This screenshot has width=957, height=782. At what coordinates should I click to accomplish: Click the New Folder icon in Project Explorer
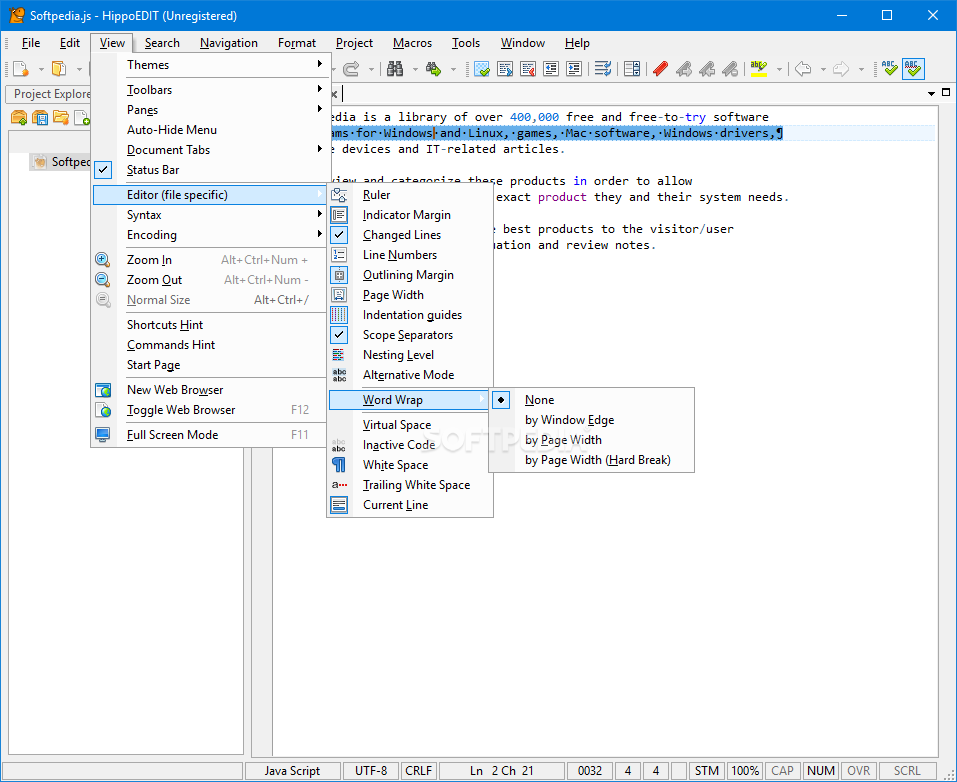(60, 117)
